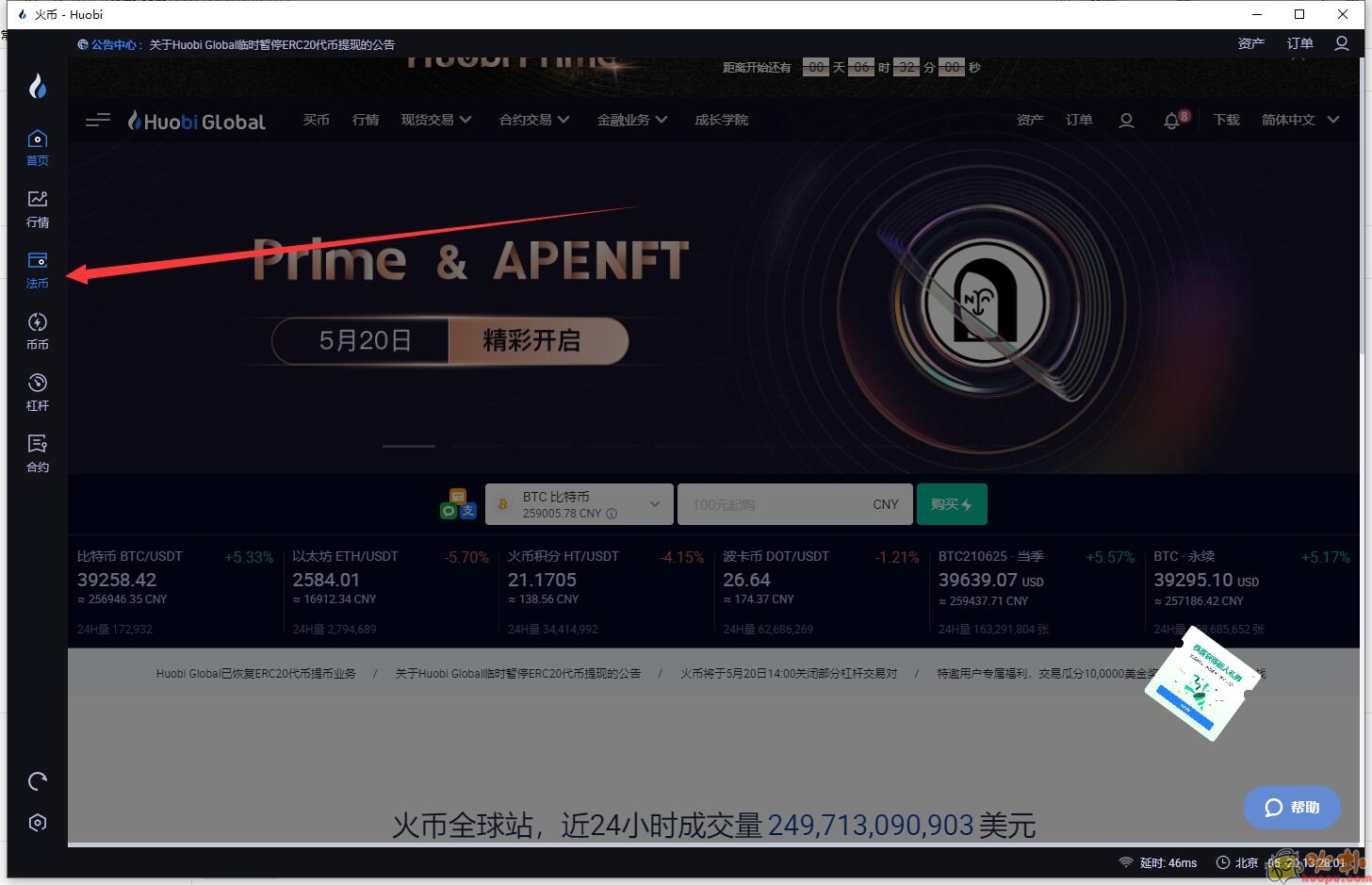Expand the 合约交易 dropdown menu
Viewport: 1372px width, 885px height.
[534, 120]
